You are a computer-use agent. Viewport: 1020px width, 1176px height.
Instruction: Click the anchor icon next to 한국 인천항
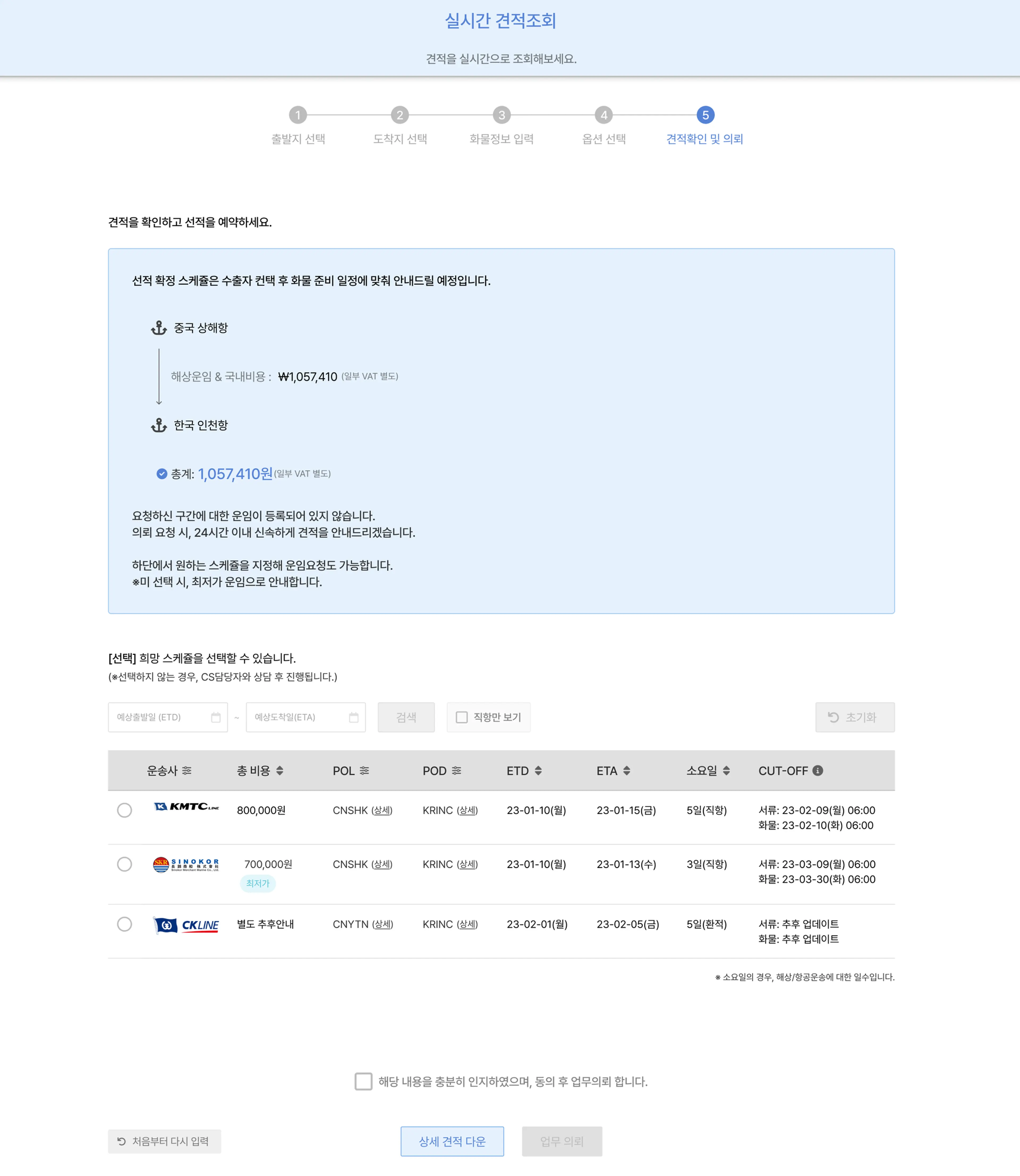[159, 425]
